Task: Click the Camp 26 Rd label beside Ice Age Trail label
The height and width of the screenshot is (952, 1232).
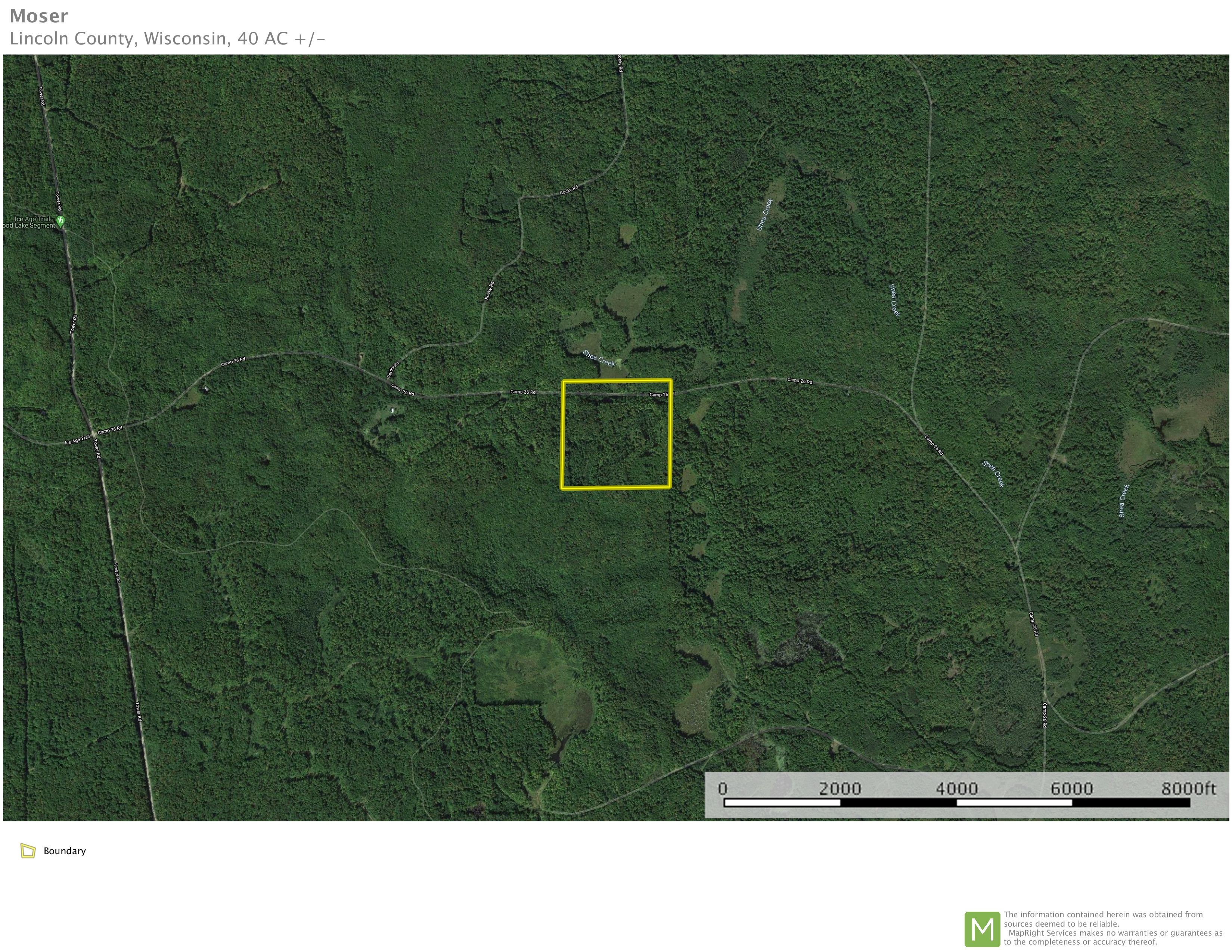Action: click(x=110, y=430)
